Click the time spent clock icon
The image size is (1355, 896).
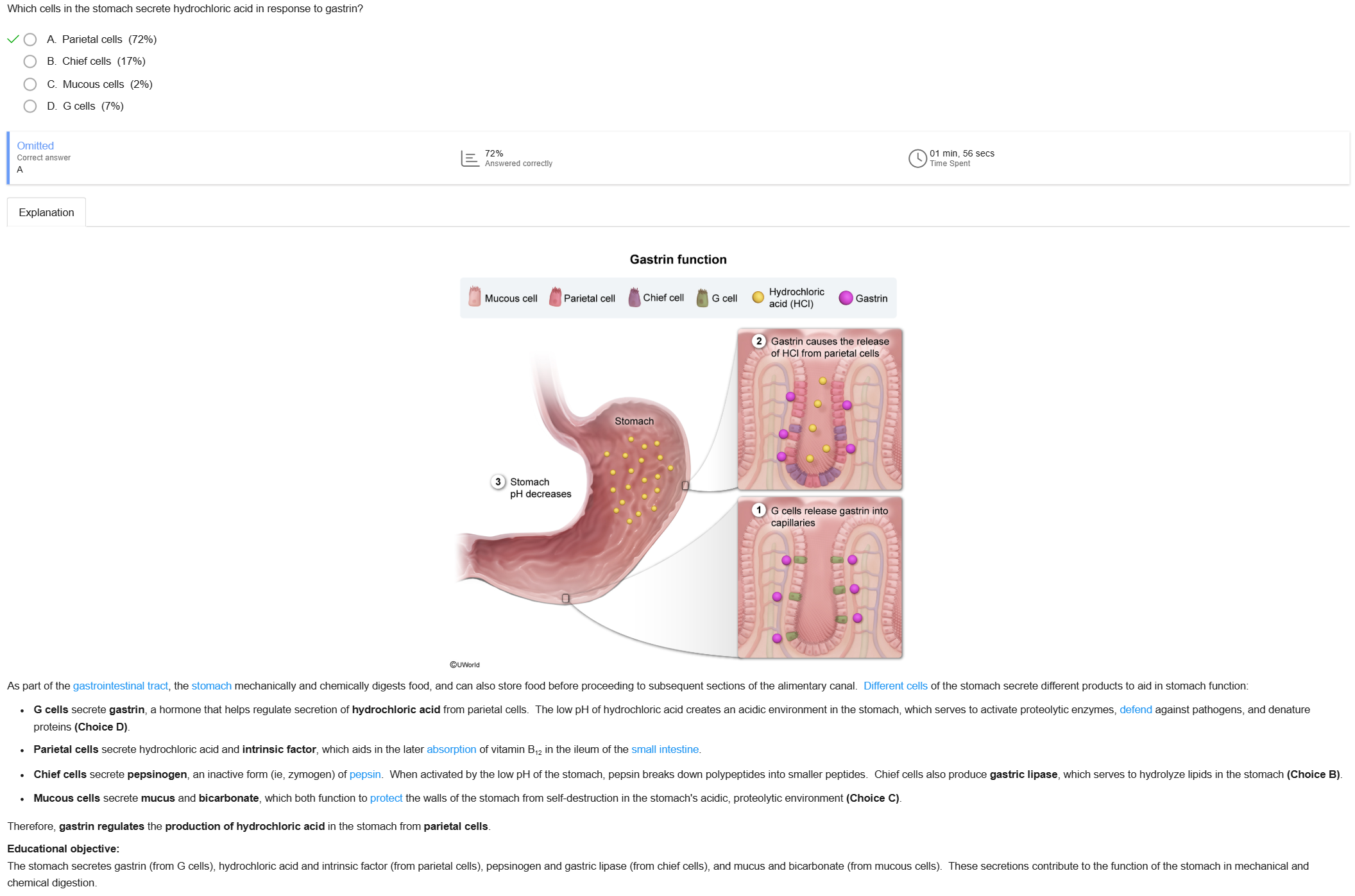917,158
